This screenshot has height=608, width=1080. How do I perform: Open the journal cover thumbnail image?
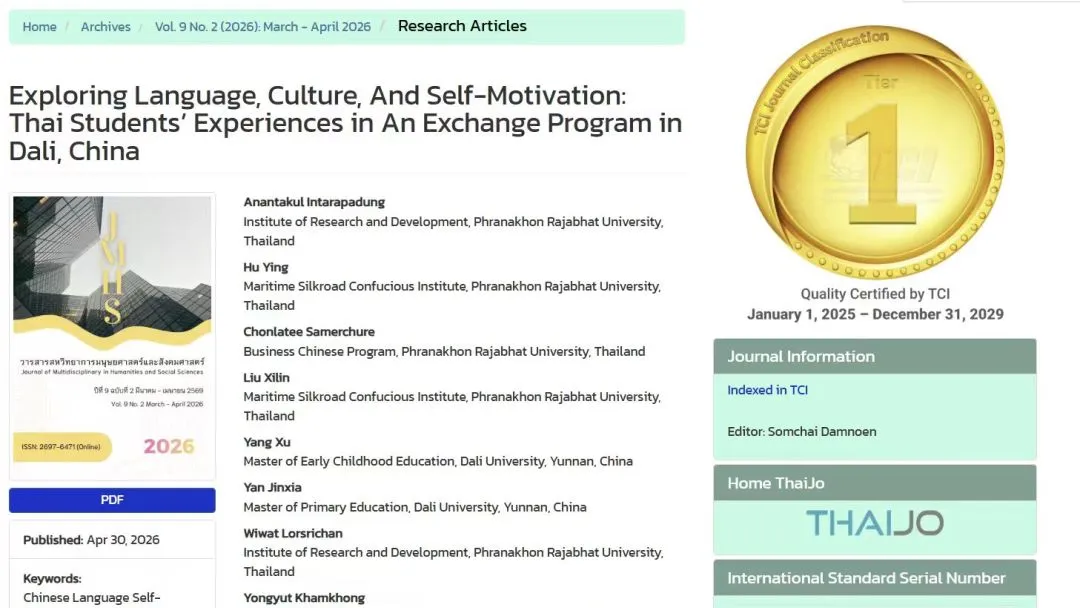click(112, 336)
